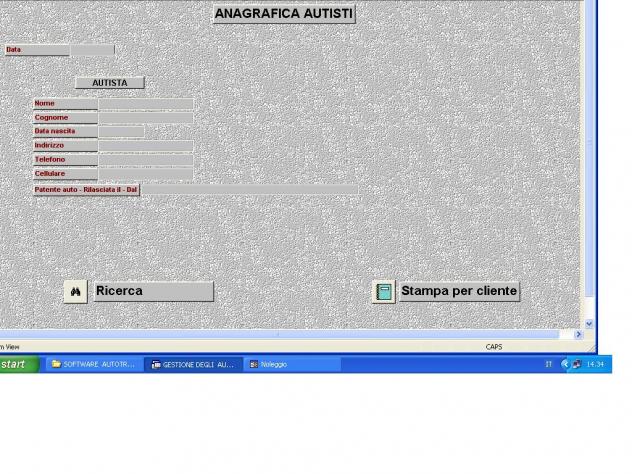Click the Cognome label

65,118
